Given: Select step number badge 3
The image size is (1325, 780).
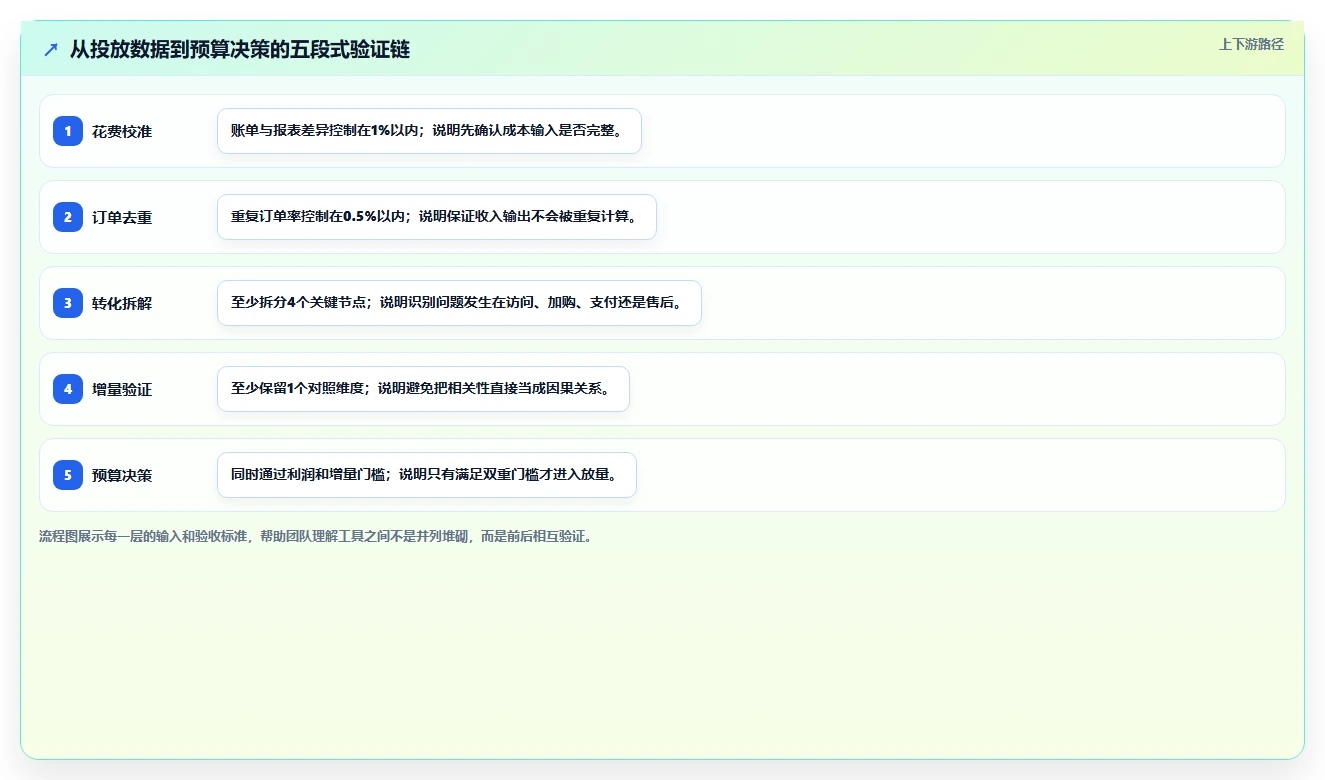Looking at the screenshot, I should [x=68, y=303].
